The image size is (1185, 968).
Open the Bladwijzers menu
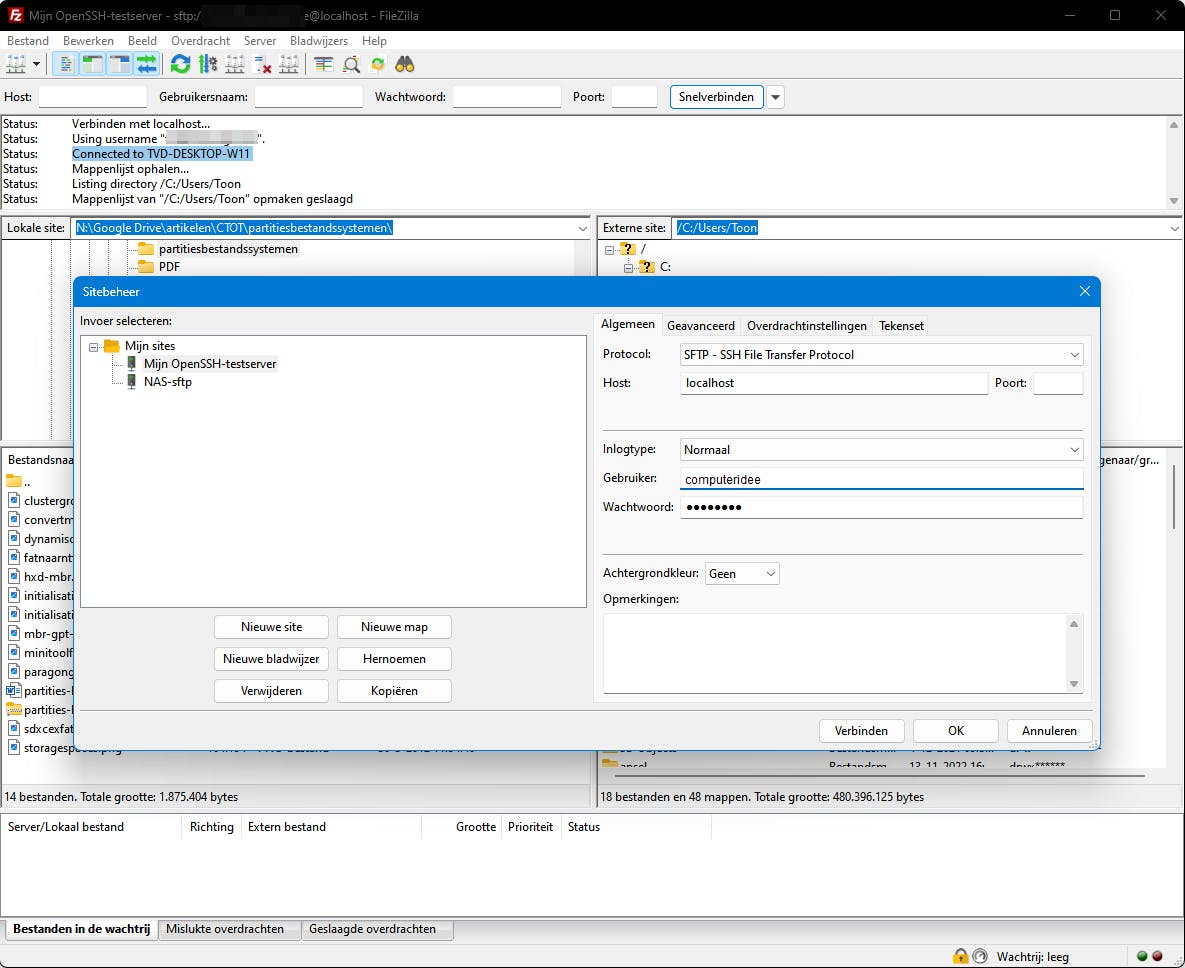click(x=318, y=41)
